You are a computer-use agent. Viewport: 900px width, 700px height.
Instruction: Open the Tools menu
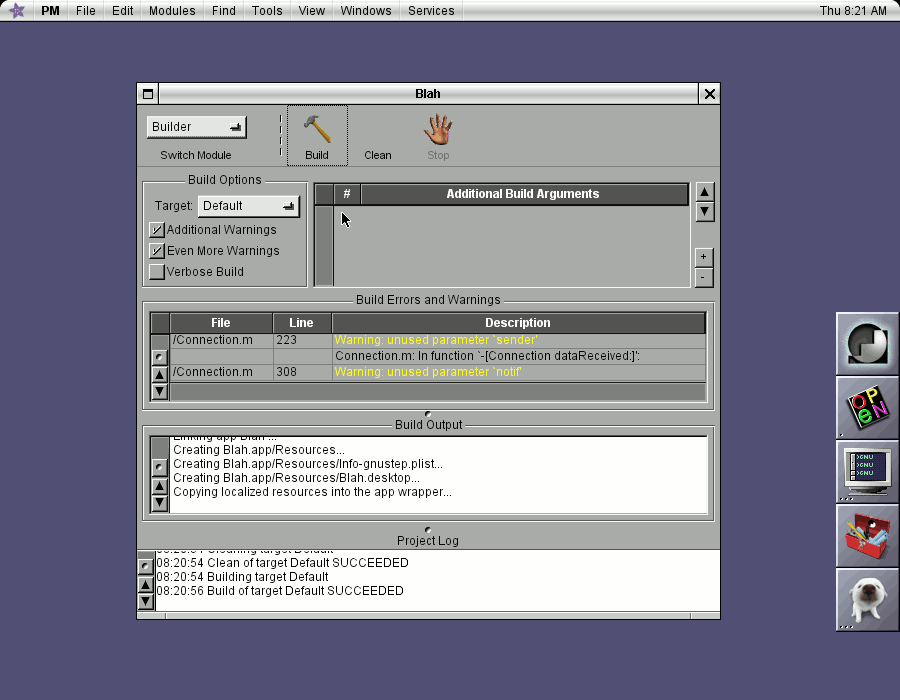point(266,11)
